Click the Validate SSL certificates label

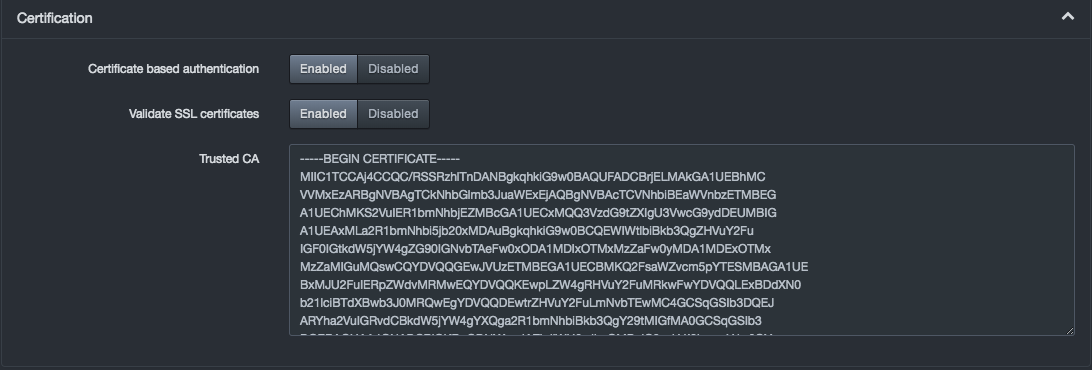[x=194, y=114]
